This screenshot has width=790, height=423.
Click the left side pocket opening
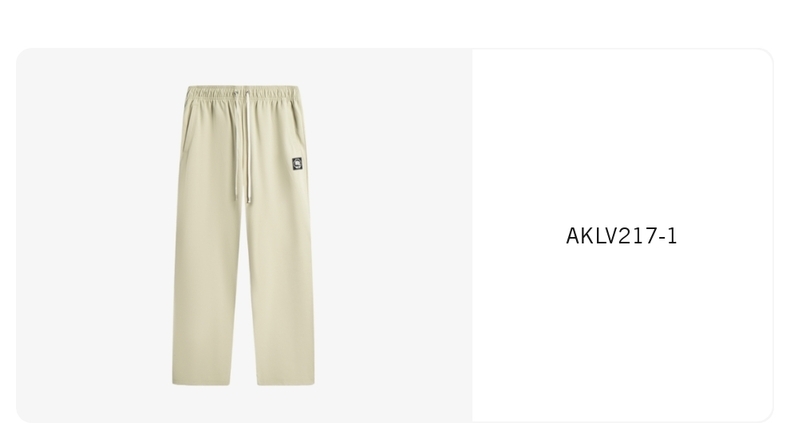(187, 126)
